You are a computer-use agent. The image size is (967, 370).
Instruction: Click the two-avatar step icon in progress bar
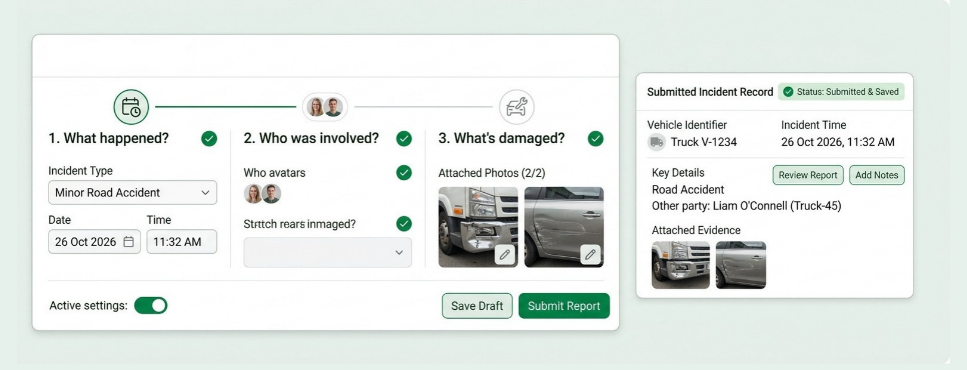[x=325, y=107]
